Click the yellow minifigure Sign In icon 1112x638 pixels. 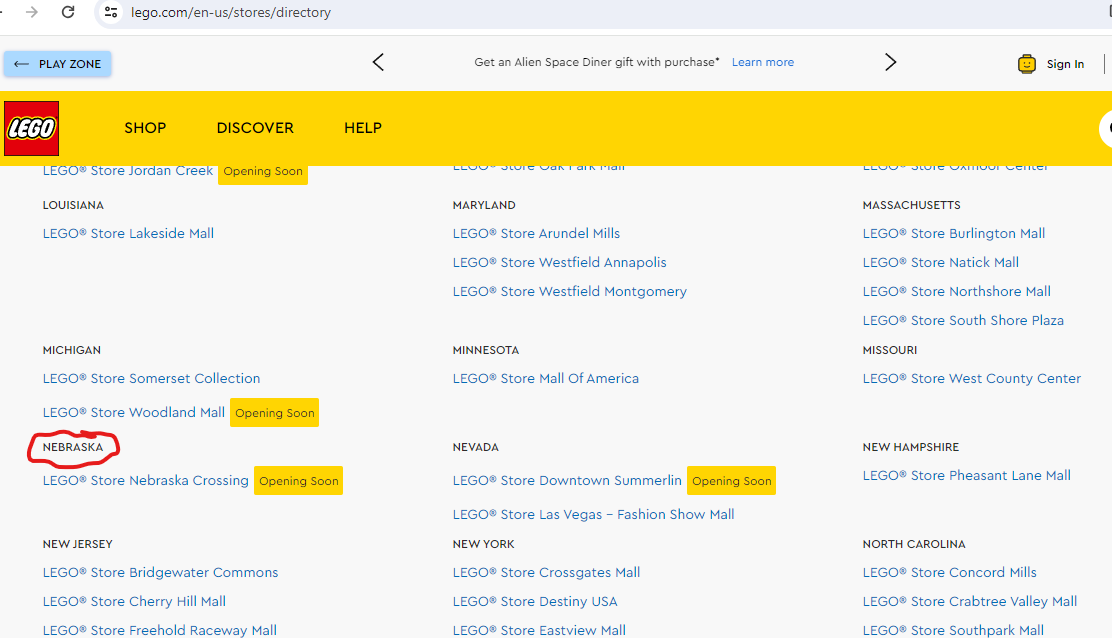point(1026,64)
